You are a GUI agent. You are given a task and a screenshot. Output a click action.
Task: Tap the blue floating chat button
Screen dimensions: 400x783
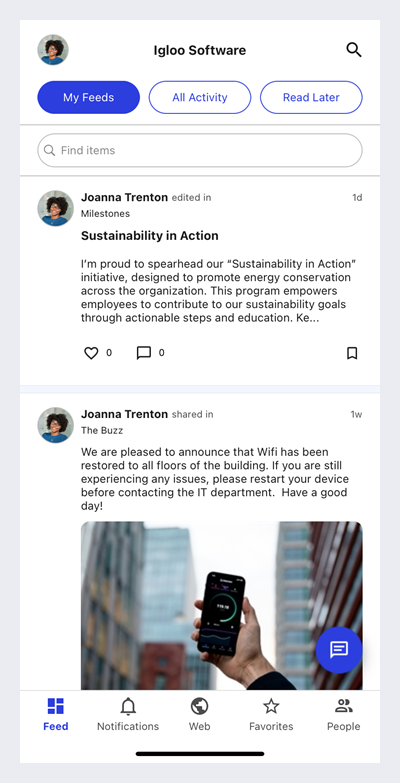[x=339, y=650]
